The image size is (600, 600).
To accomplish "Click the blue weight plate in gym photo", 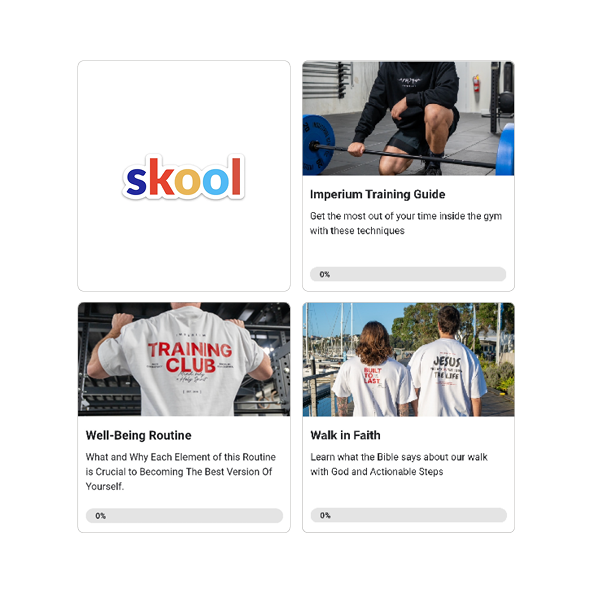I will (x=317, y=145).
